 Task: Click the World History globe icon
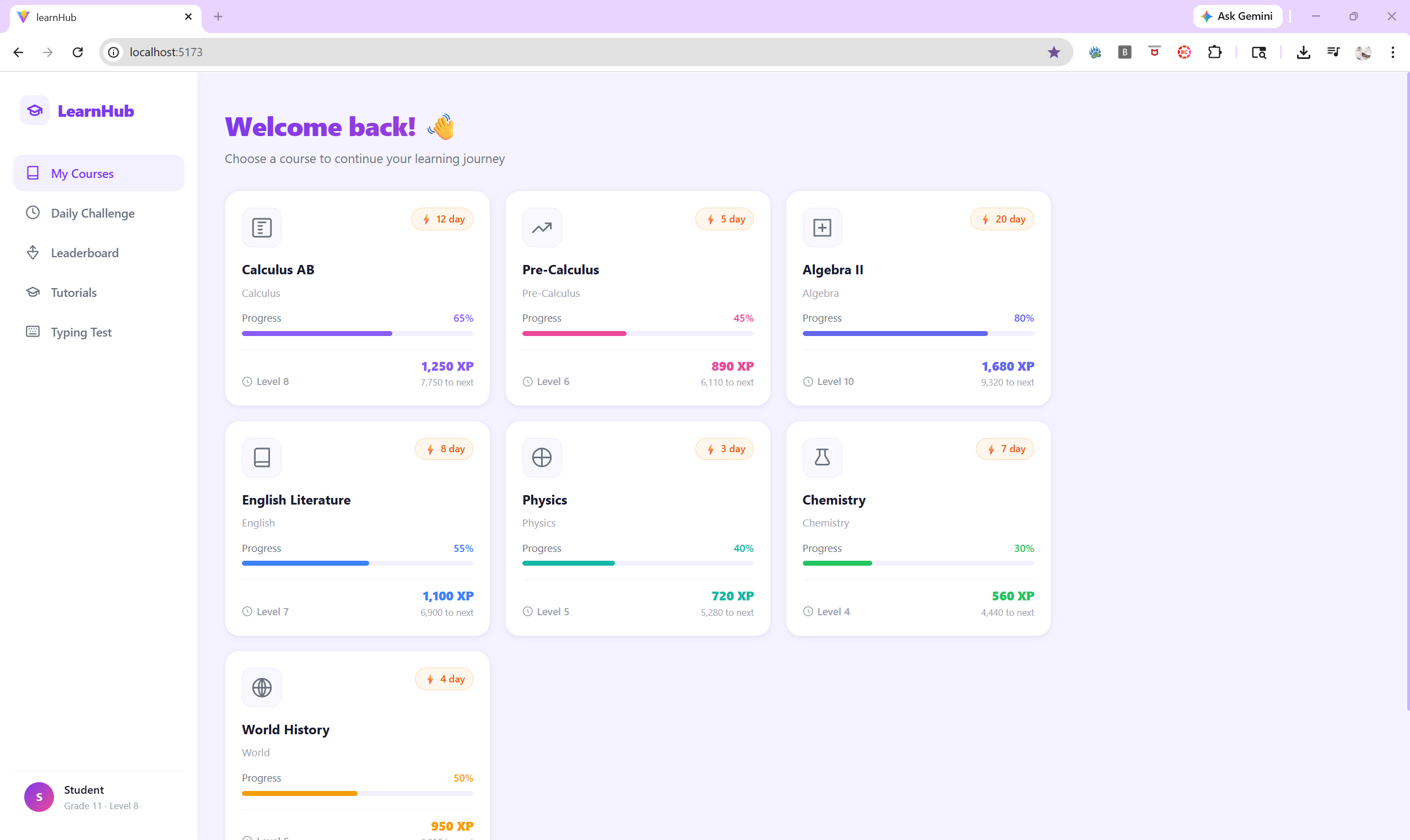[x=262, y=687]
